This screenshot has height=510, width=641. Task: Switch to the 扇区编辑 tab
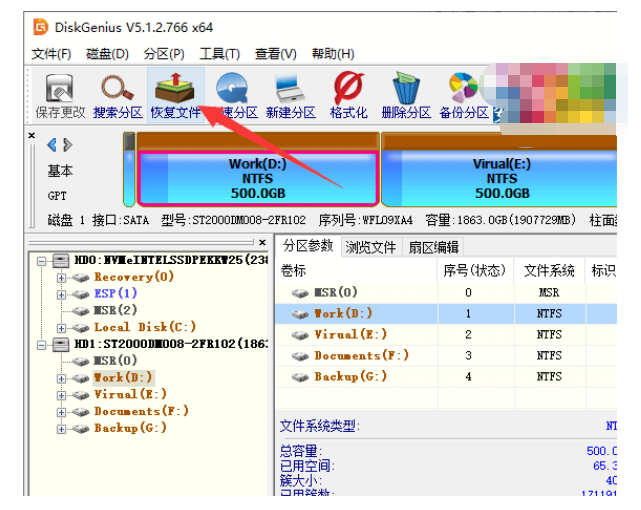(433, 247)
